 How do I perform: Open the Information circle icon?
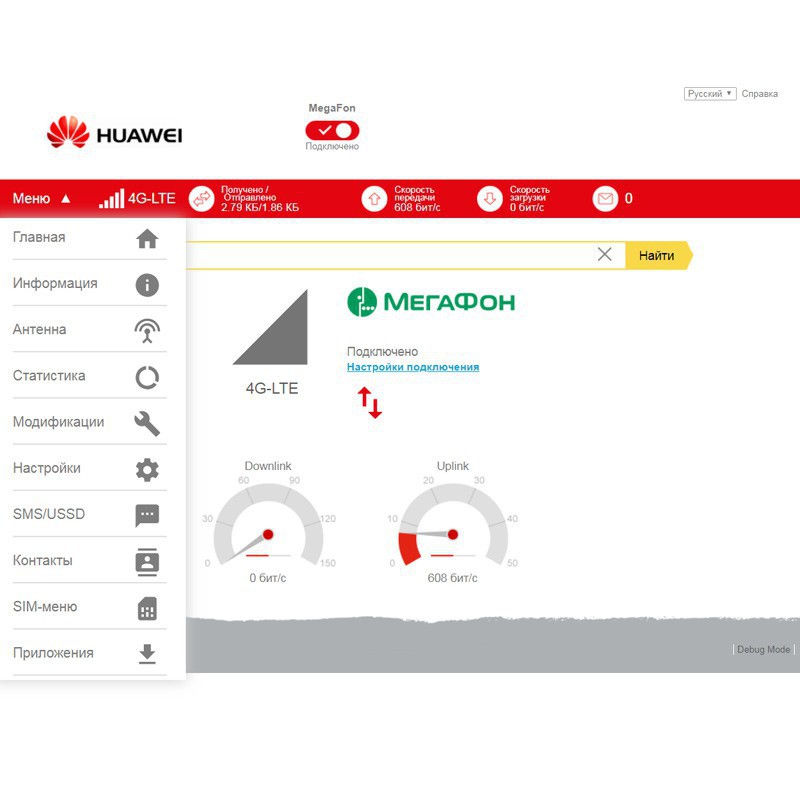(x=147, y=284)
